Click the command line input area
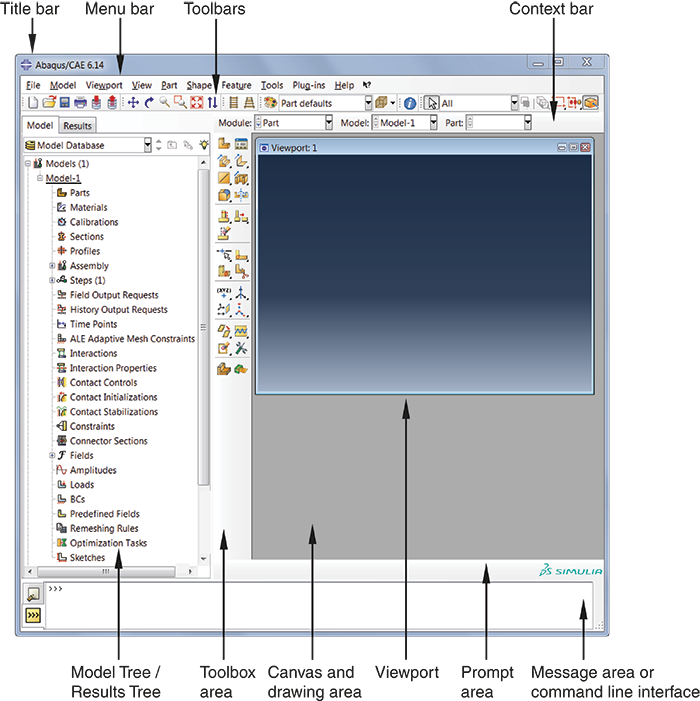This screenshot has width=700, height=701. pos(300,605)
